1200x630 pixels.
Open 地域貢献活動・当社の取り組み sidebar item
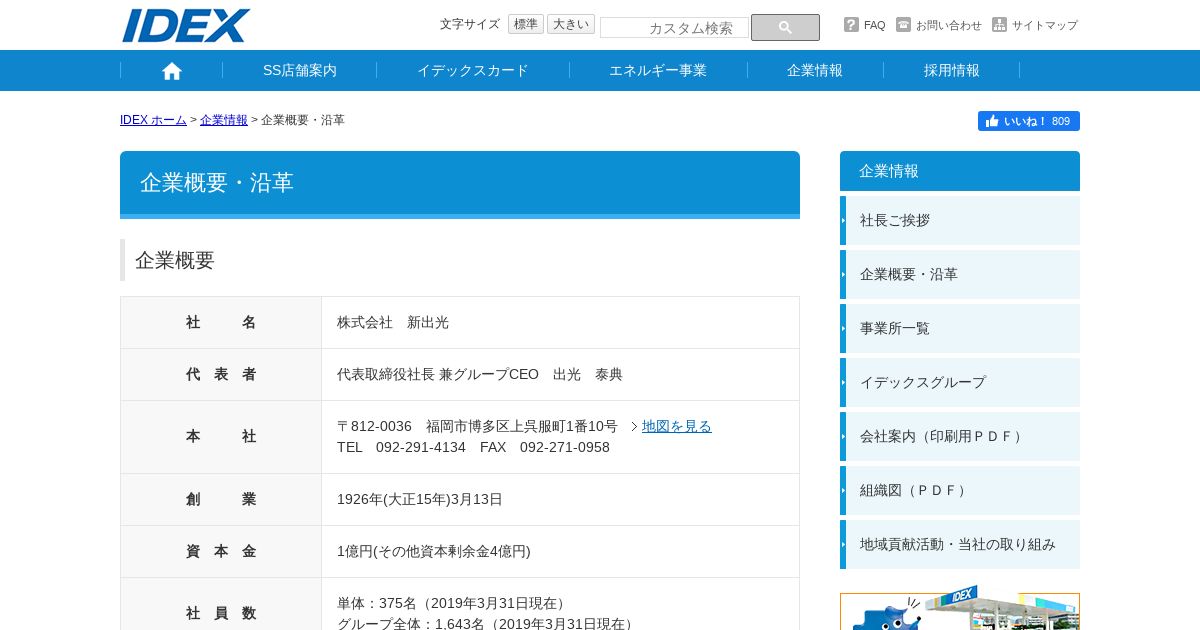960,544
